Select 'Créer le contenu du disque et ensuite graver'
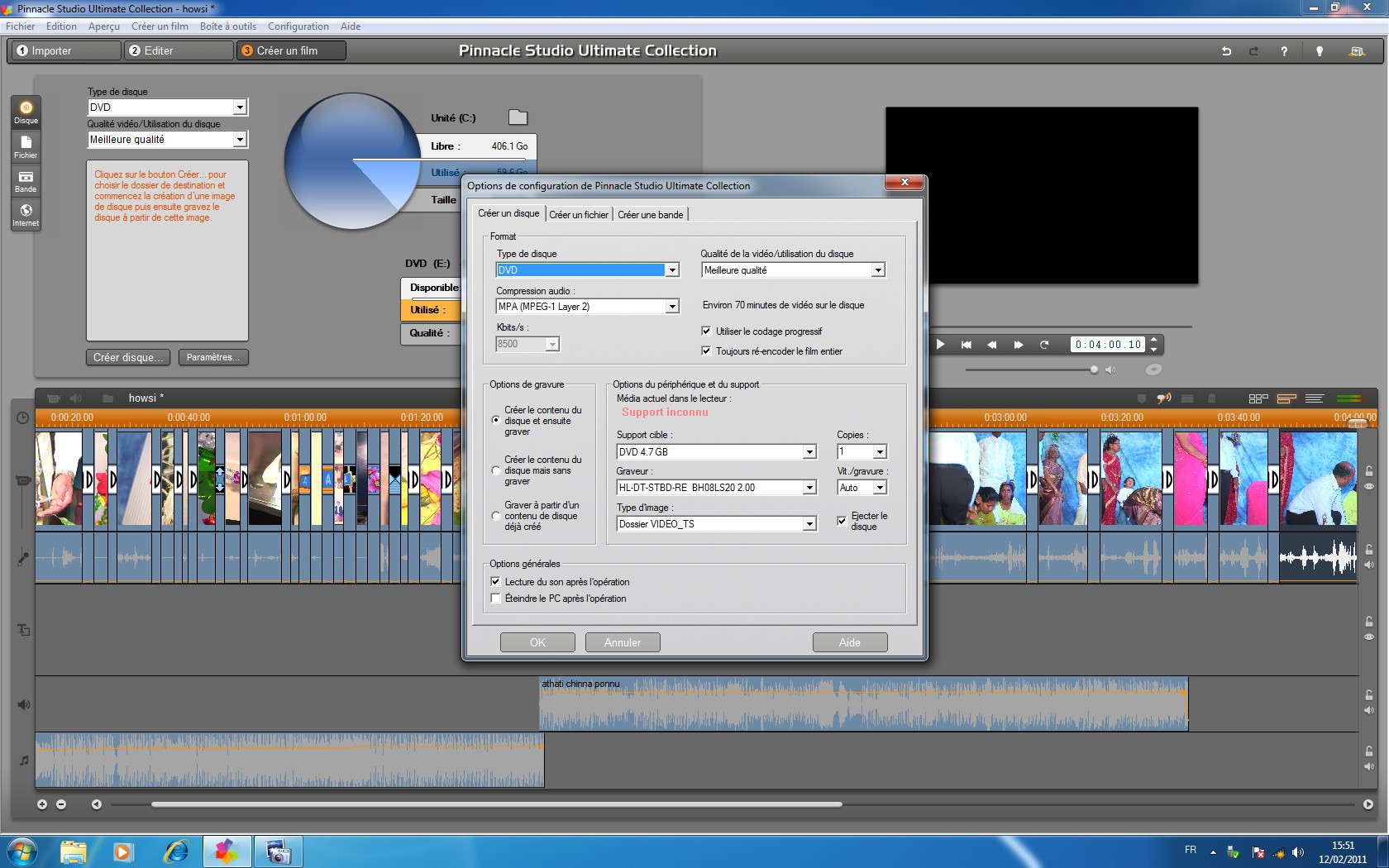The height and width of the screenshot is (868, 1389). (x=496, y=420)
